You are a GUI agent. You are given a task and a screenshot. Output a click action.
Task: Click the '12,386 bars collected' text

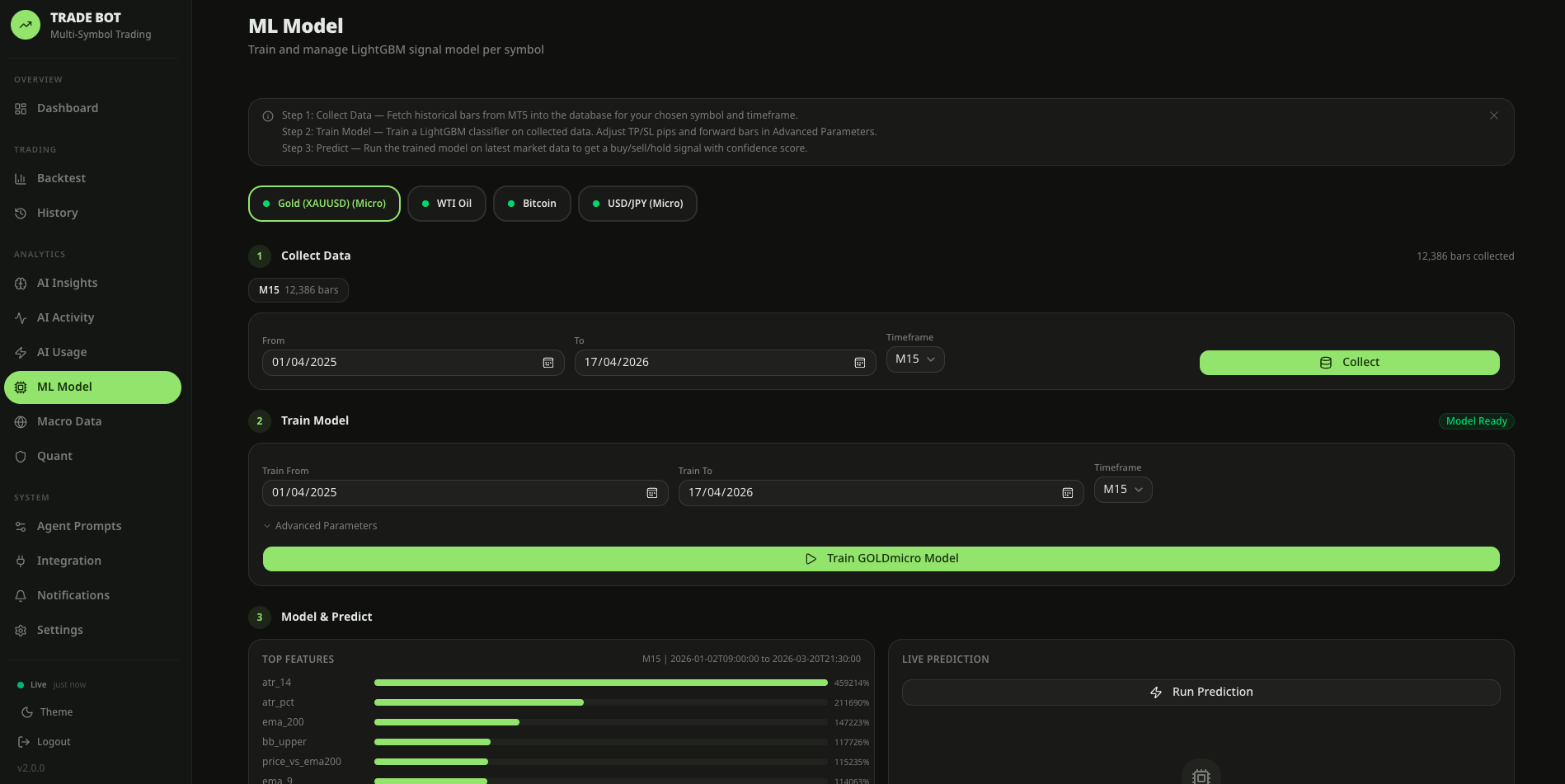[1465, 256]
